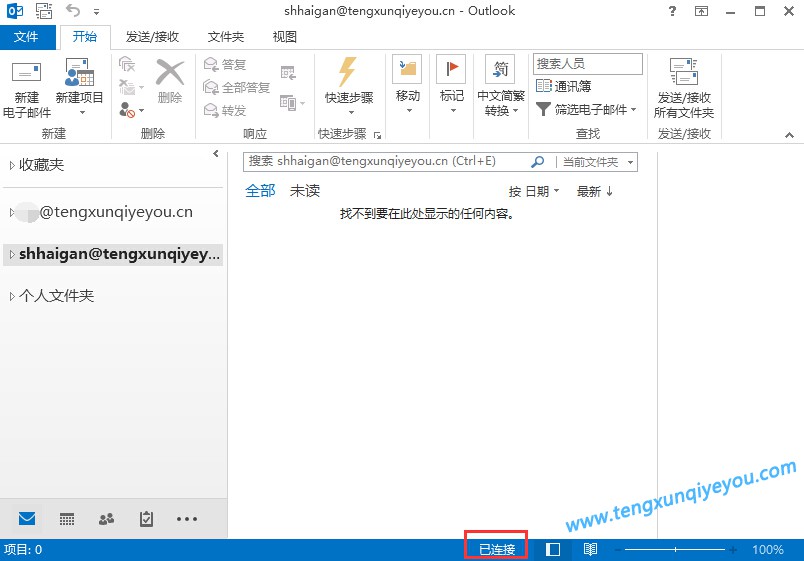Viewport: 804px width, 561px height.
Task: Click 100% zoom level
Action: pos(768,550)
